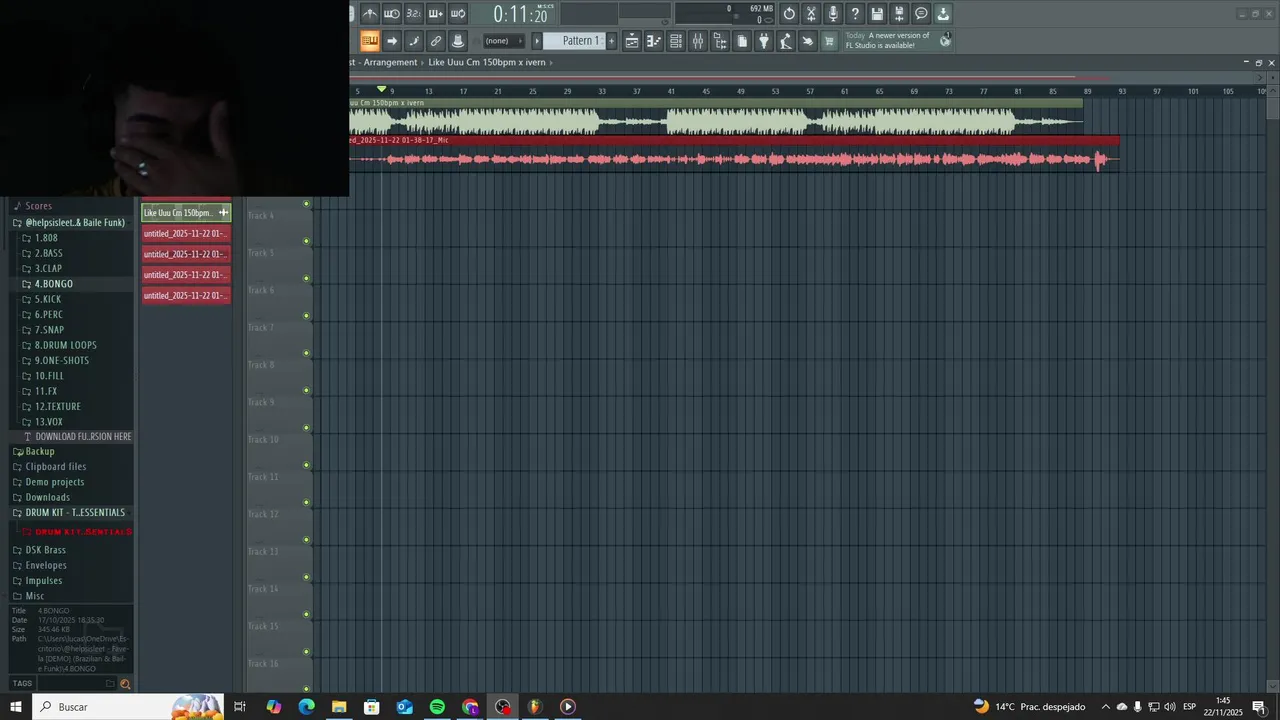Toggle the metronome icon
Viewport: 1280px width, 720px height.
(370, 14)
